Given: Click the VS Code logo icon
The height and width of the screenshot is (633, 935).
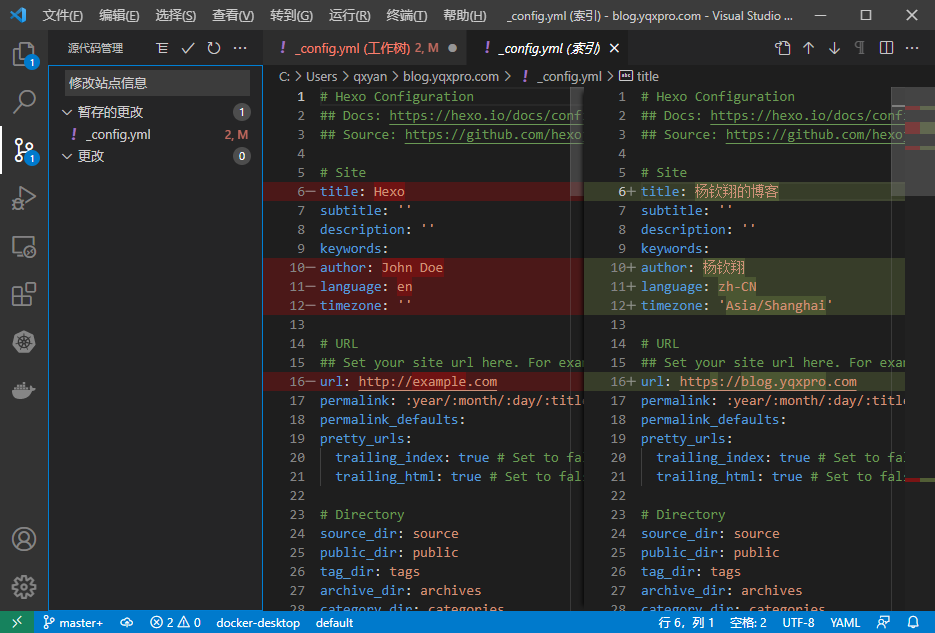Looking at the screenshot, I should click(x=18, y=15).
